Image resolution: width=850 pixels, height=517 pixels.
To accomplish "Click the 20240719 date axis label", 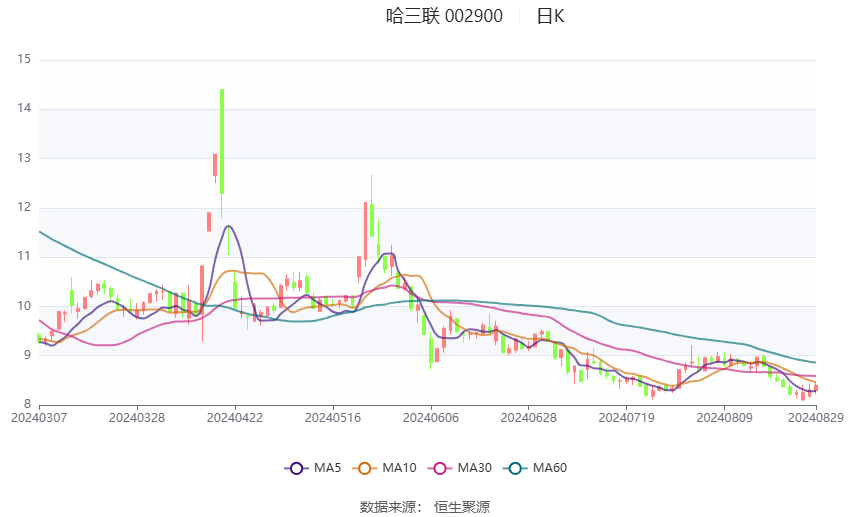I will 627,418.
